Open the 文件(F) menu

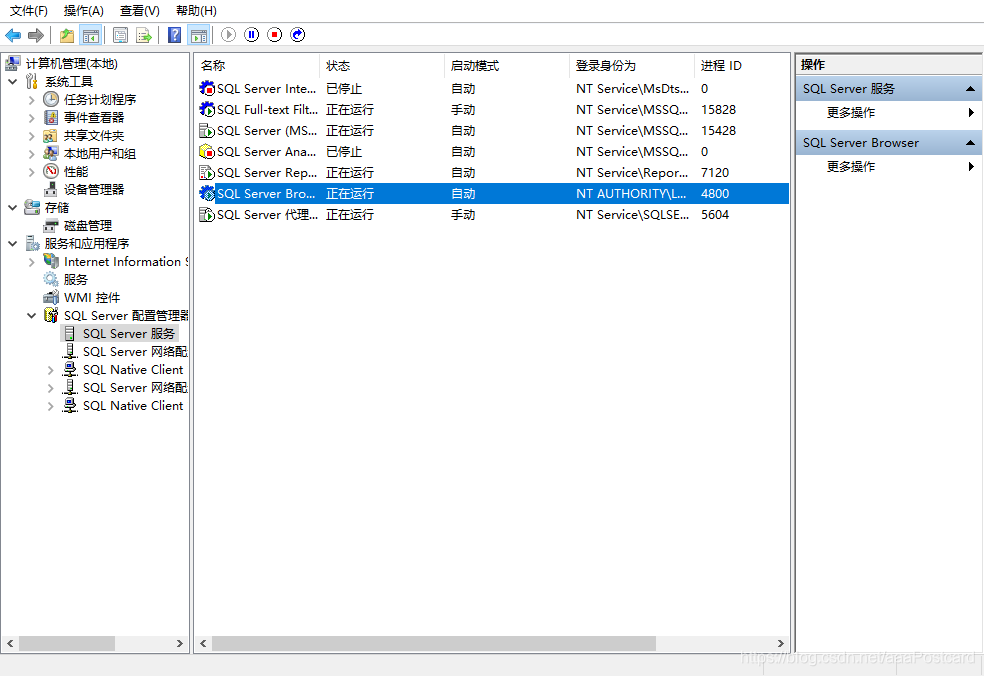tap(28, 11)
